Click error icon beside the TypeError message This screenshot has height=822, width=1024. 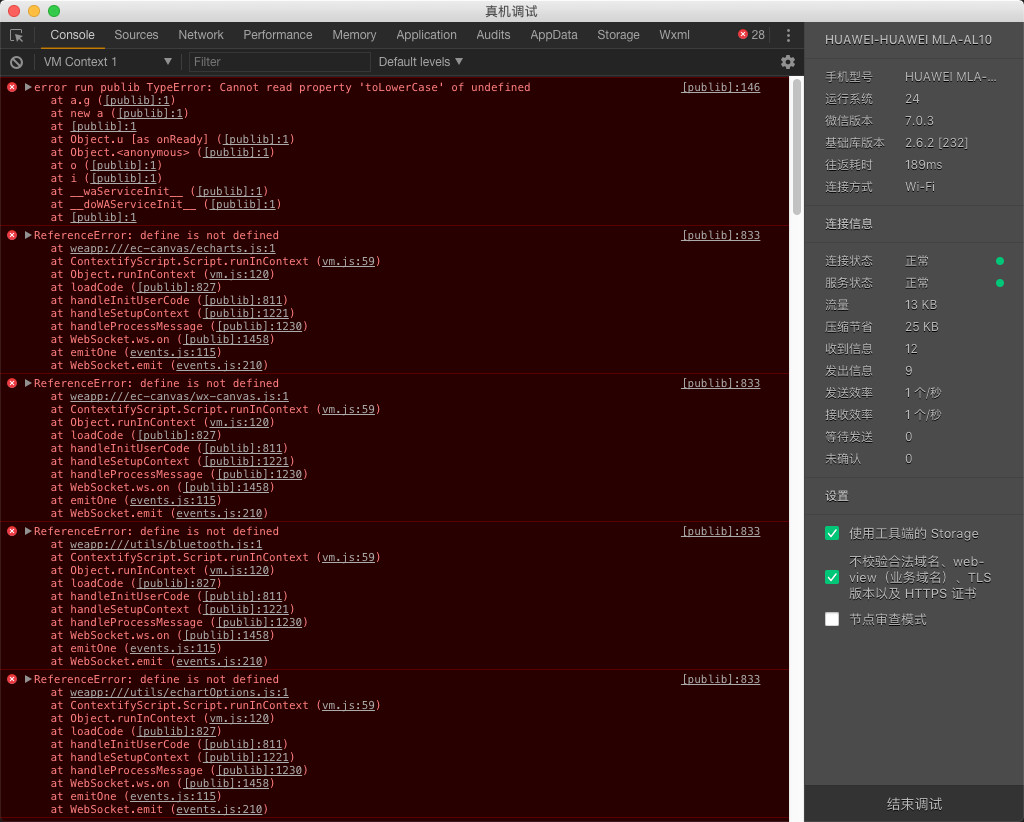click(12, 87)
